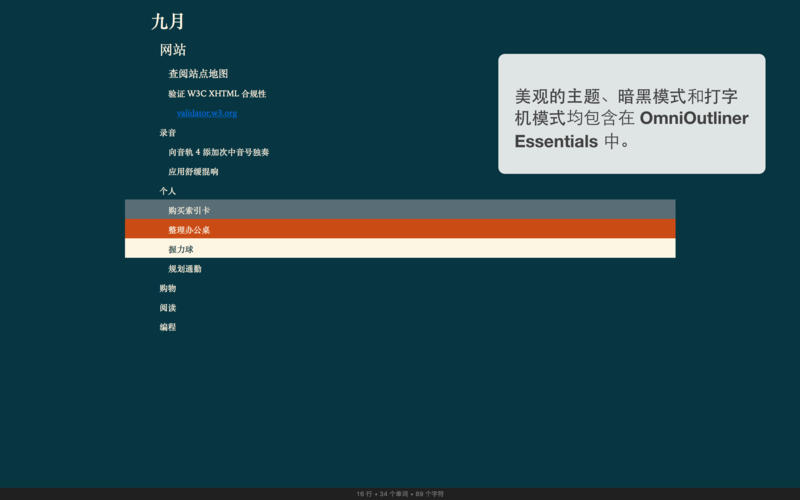Viewport: 800px width, 500px height.
Task: Select the 网站 section row
Action: pos(173,50)
